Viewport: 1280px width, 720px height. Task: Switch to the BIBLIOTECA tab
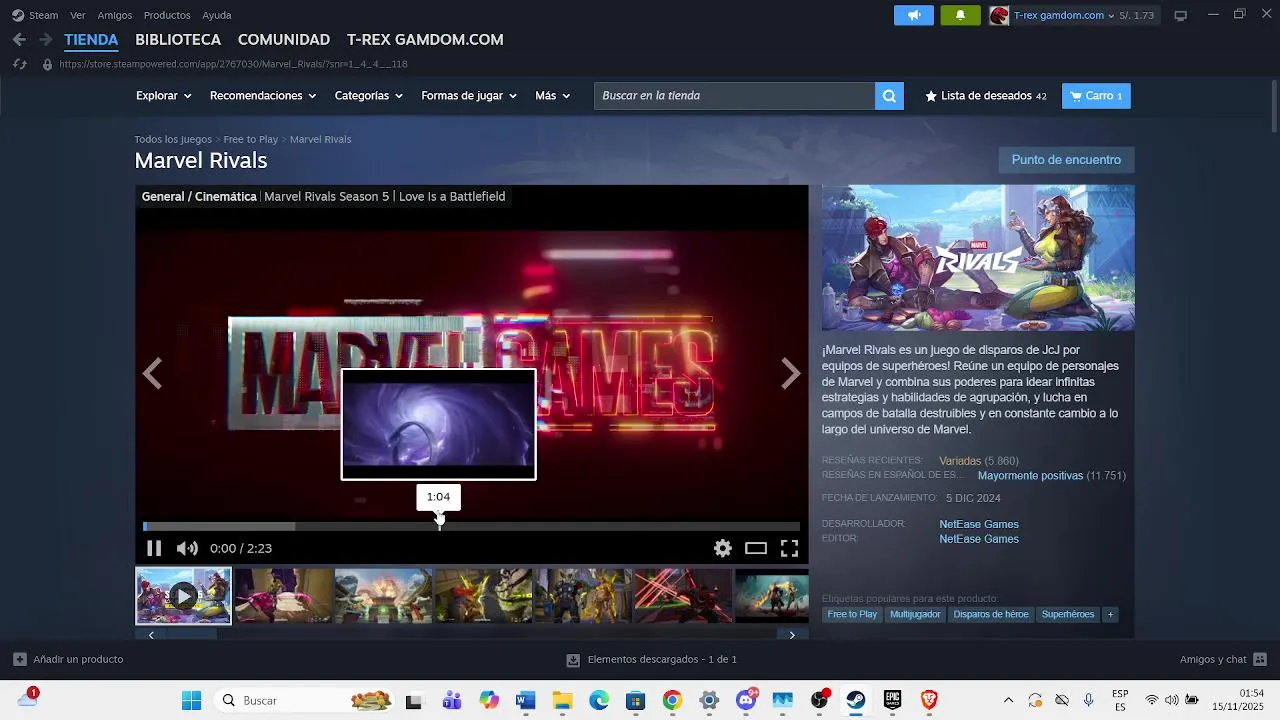pyautogui.click(x=178, y=40)
